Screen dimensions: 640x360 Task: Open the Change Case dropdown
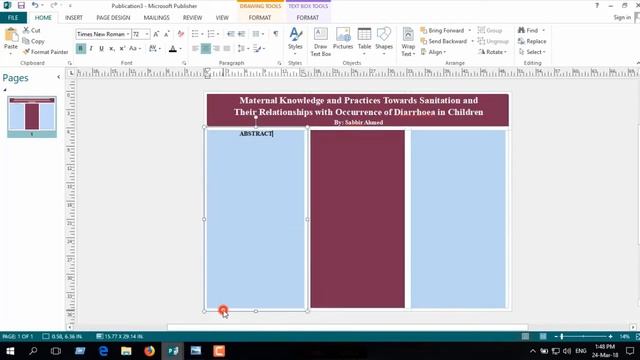(135, 49)
